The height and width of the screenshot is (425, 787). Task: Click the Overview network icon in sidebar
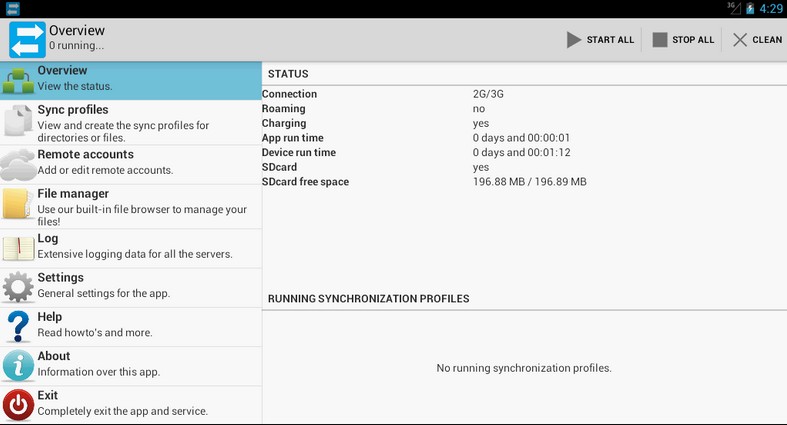coord(18,80)
